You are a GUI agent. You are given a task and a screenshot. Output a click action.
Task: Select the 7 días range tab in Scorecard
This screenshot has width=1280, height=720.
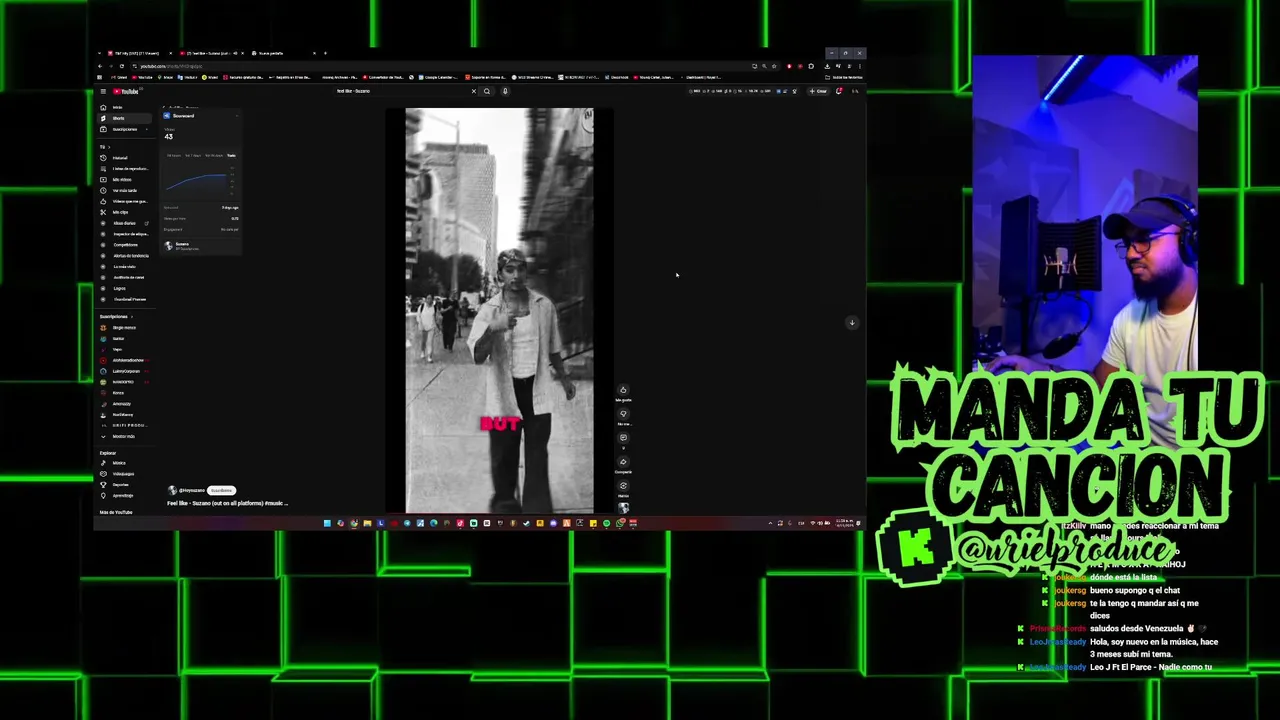click(x=193, y=155)
